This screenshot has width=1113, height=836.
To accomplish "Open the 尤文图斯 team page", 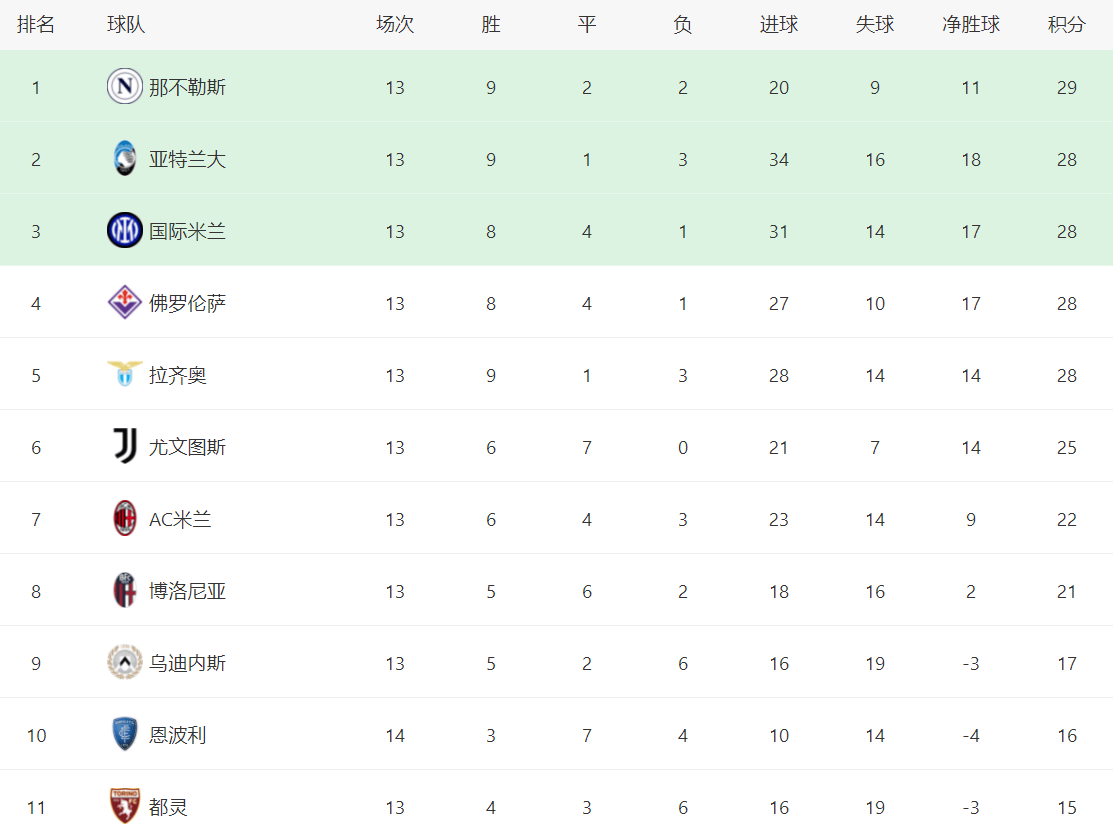I will (x=187, y=447).
